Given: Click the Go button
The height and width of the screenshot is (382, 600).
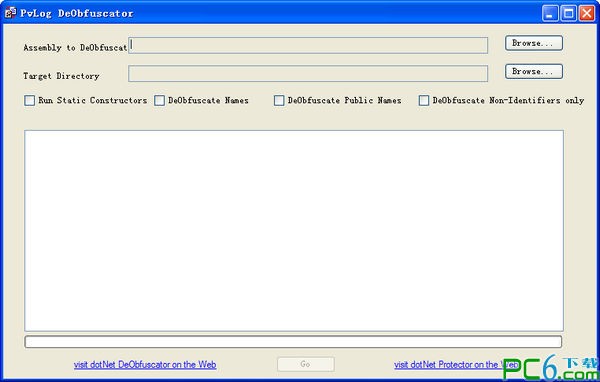Looking at the screenshot, I should click(x=306, y=364).
